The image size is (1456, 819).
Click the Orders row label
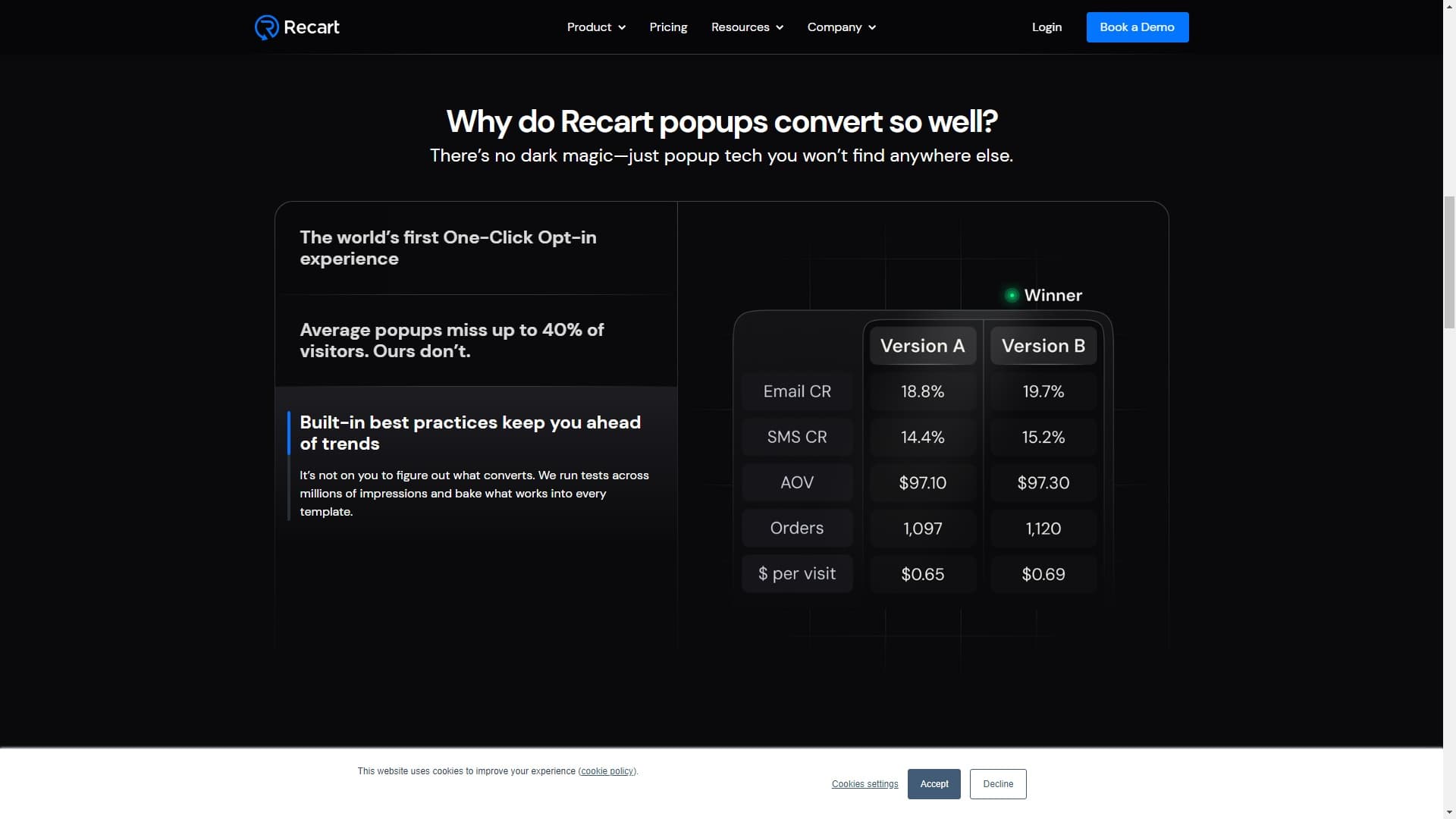(x=797, y=528)
